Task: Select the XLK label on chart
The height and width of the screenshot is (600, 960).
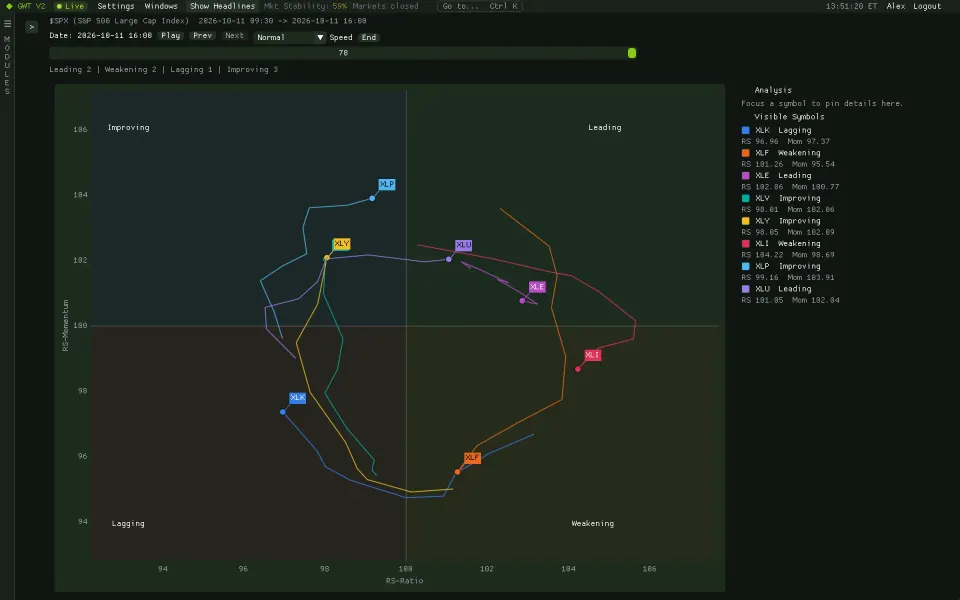Action: click(x=298, y=398)
